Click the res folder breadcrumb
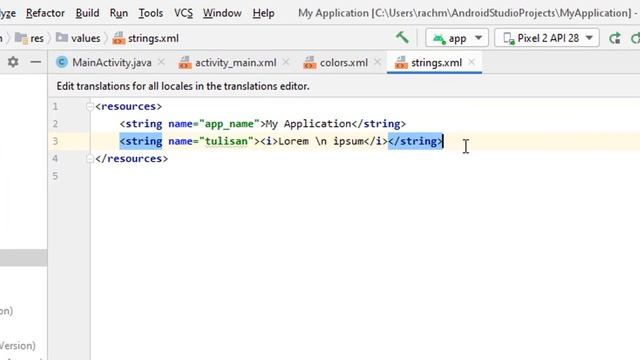 click(29, 38)
